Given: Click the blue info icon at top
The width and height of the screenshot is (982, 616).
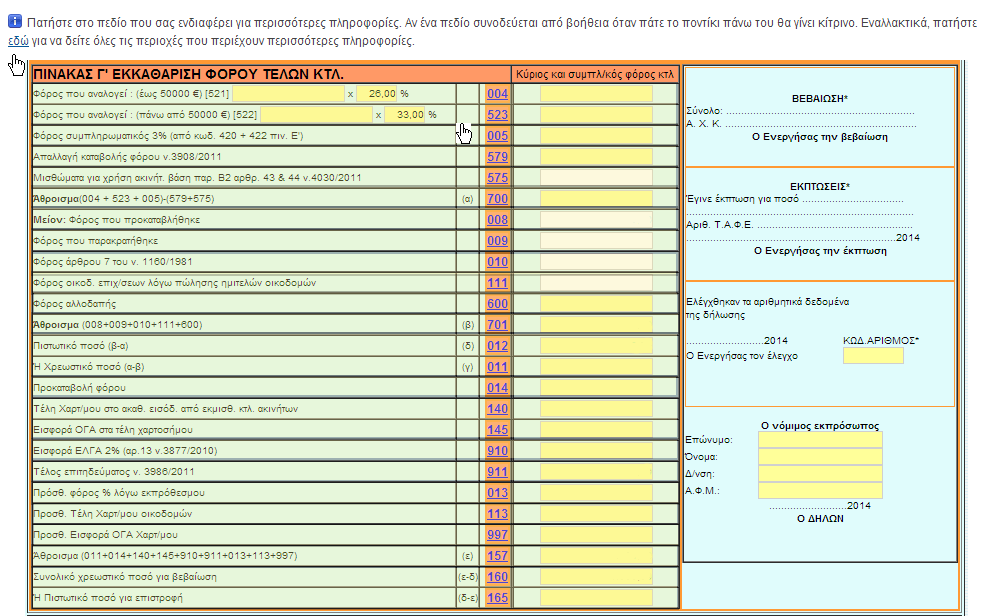Looking at the screenshot, I should [x=15, y=22].
